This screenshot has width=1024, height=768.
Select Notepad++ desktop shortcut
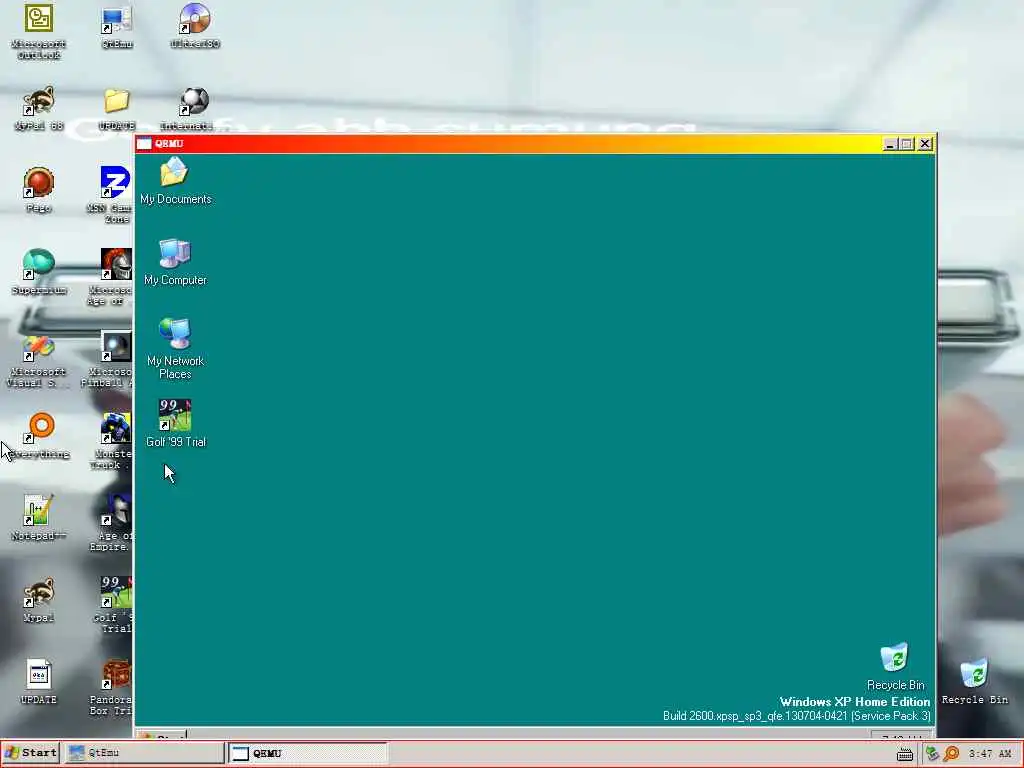click(39, 519)
